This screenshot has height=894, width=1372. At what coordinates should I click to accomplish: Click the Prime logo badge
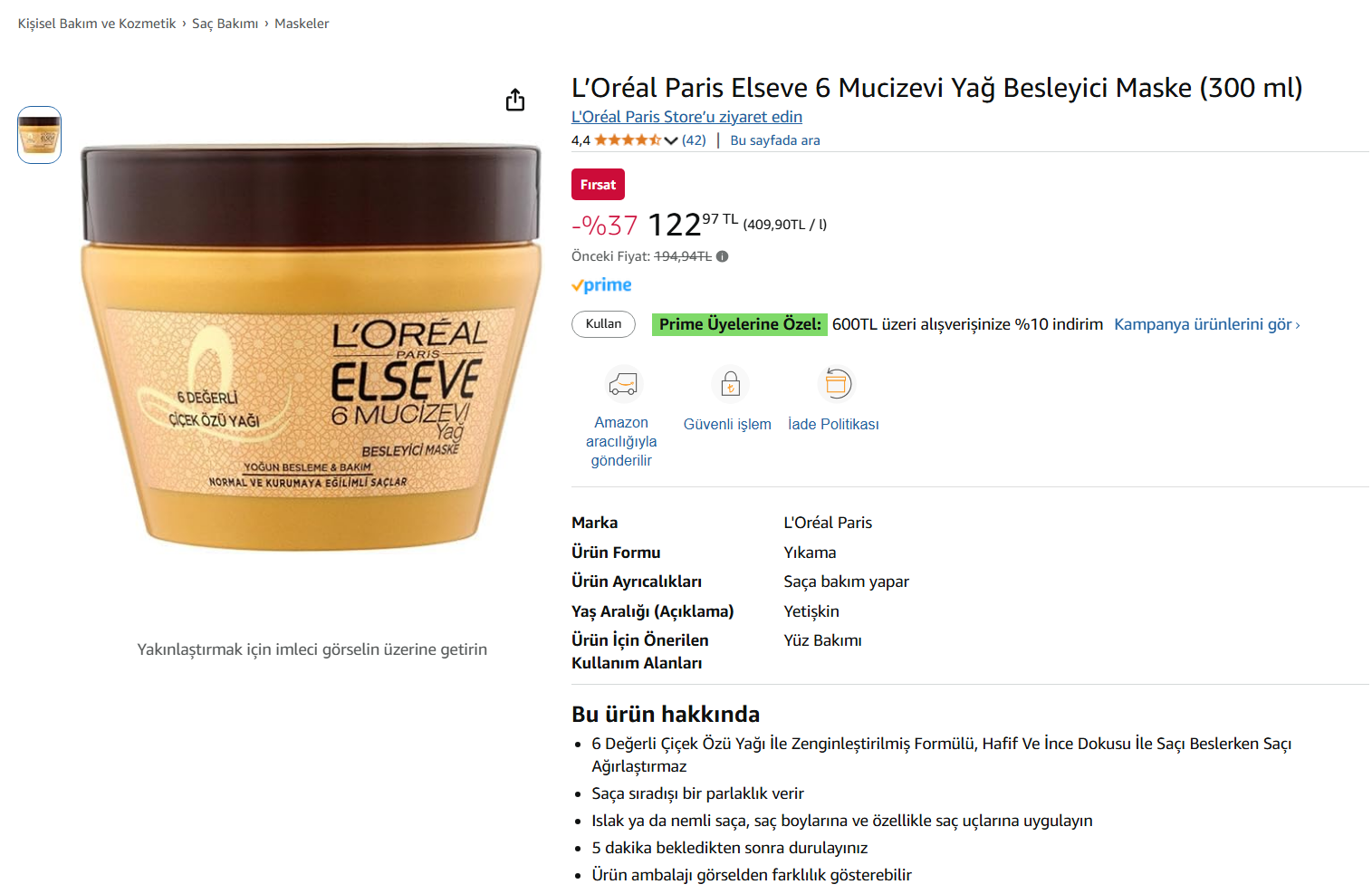601,285
